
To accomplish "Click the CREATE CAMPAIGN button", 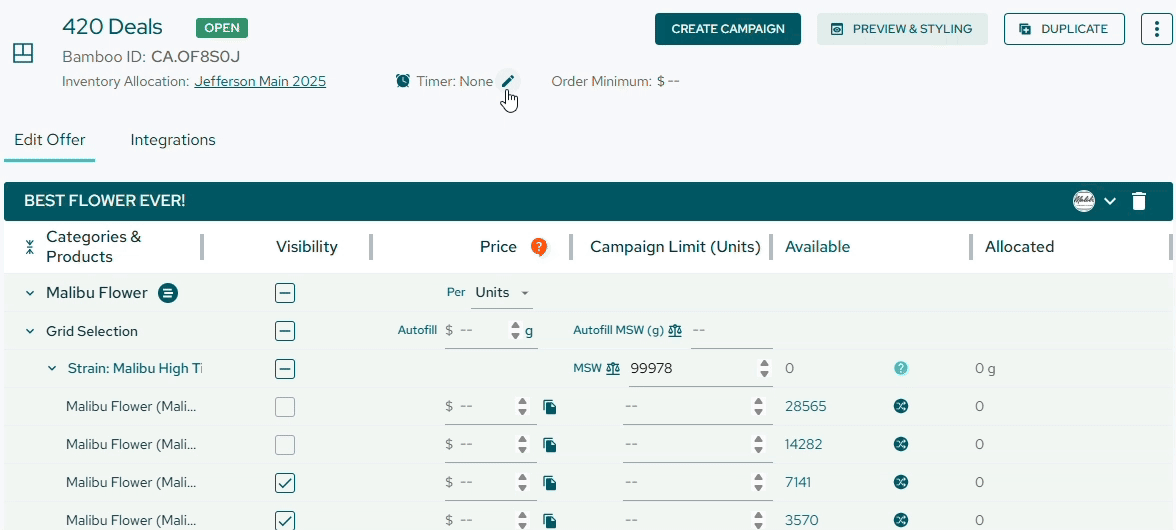I will pyautogui.click(x=728, y=29).
